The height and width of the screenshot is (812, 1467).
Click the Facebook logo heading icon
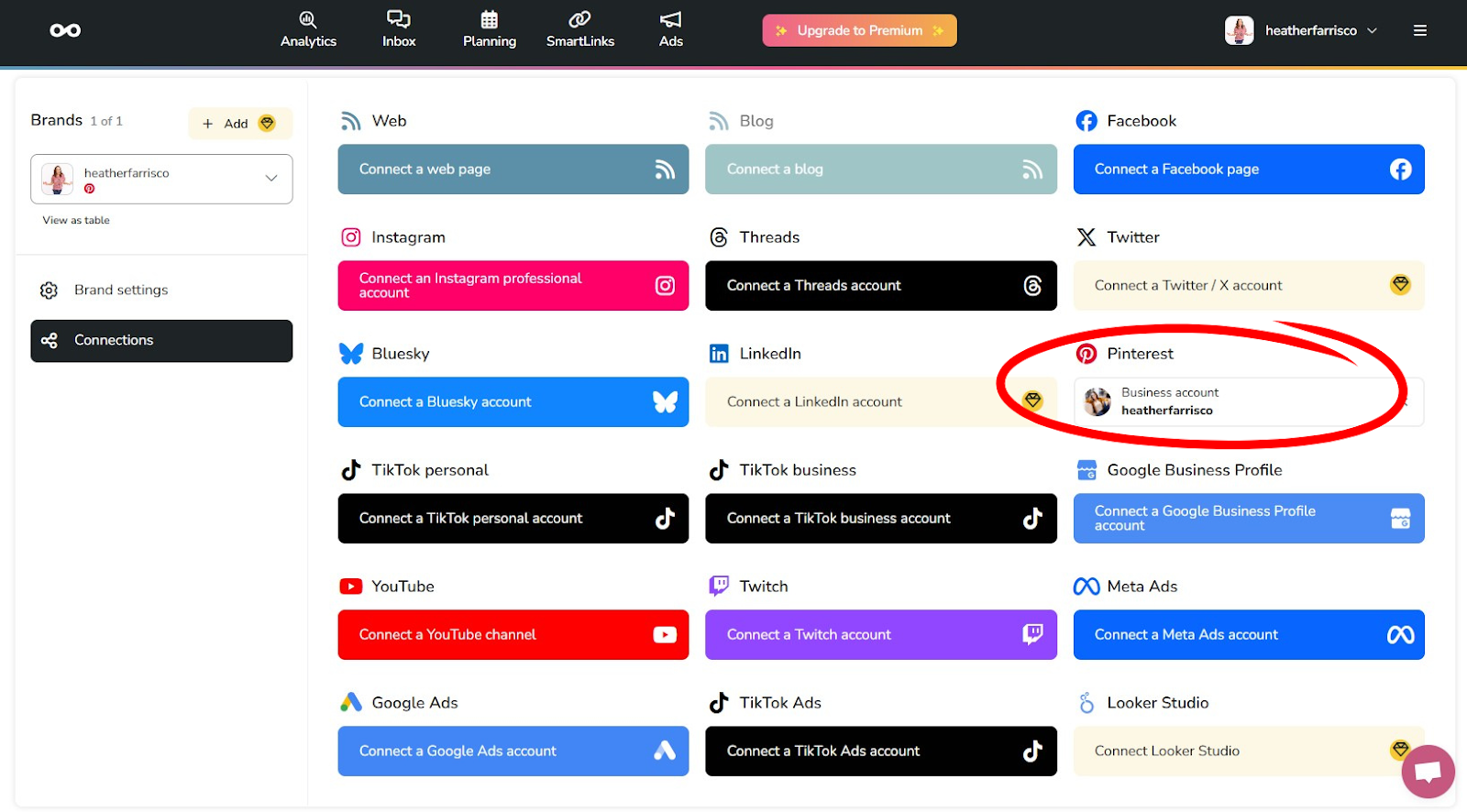tap(1086, 121)
